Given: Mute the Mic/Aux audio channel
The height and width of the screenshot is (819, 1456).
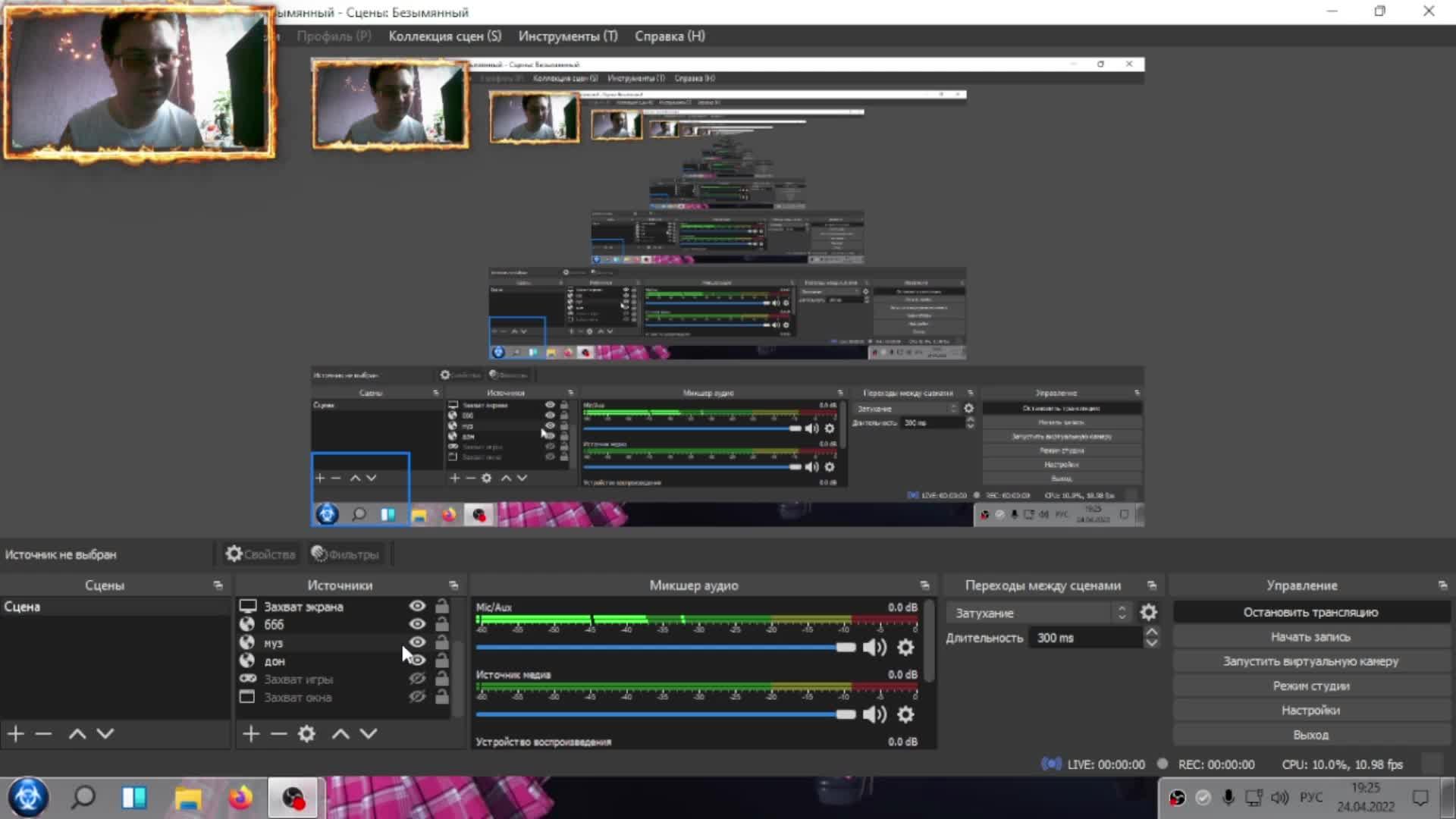Looking at the screenshot, I should point(874,647).
